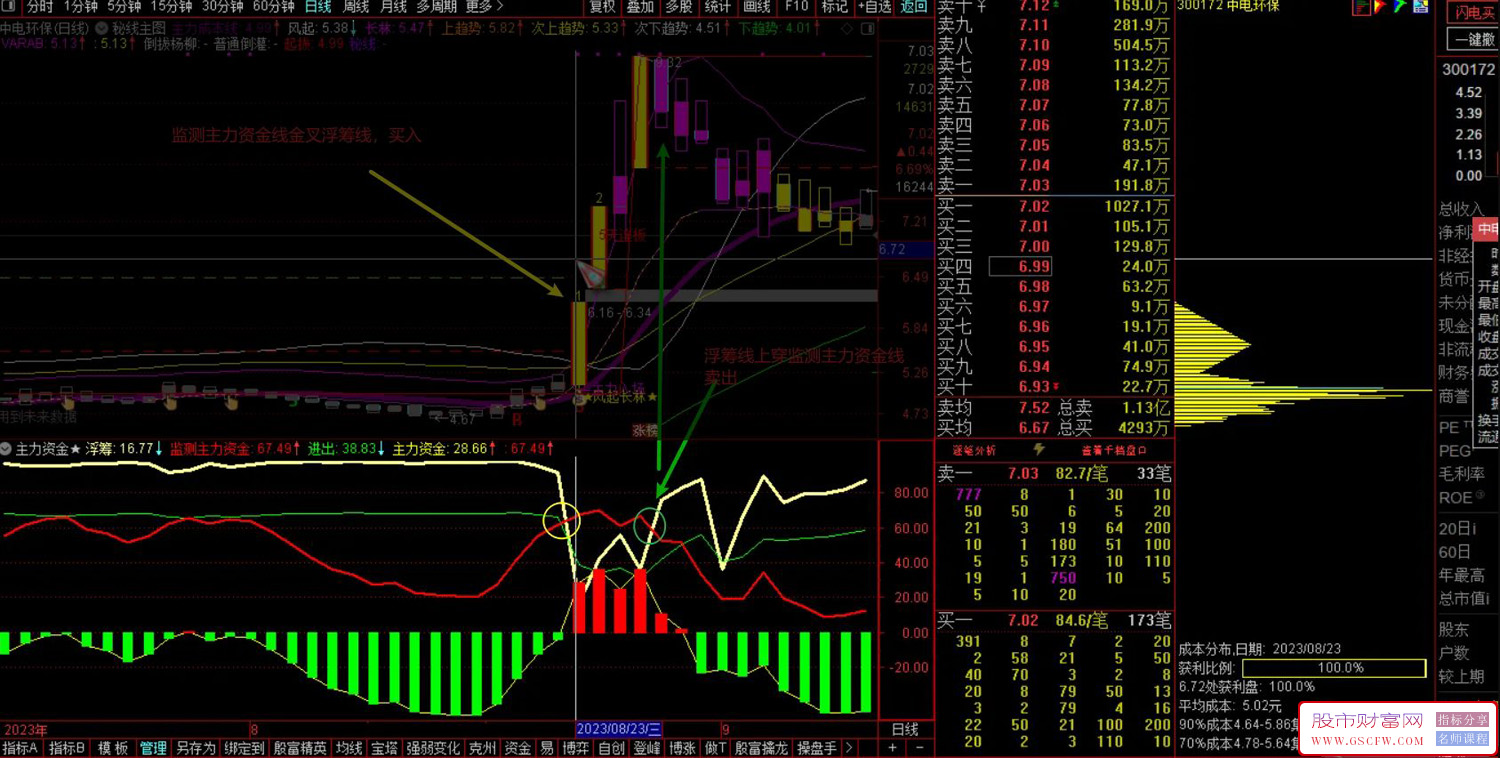Select the 月线 monthly period

[393, 7]
